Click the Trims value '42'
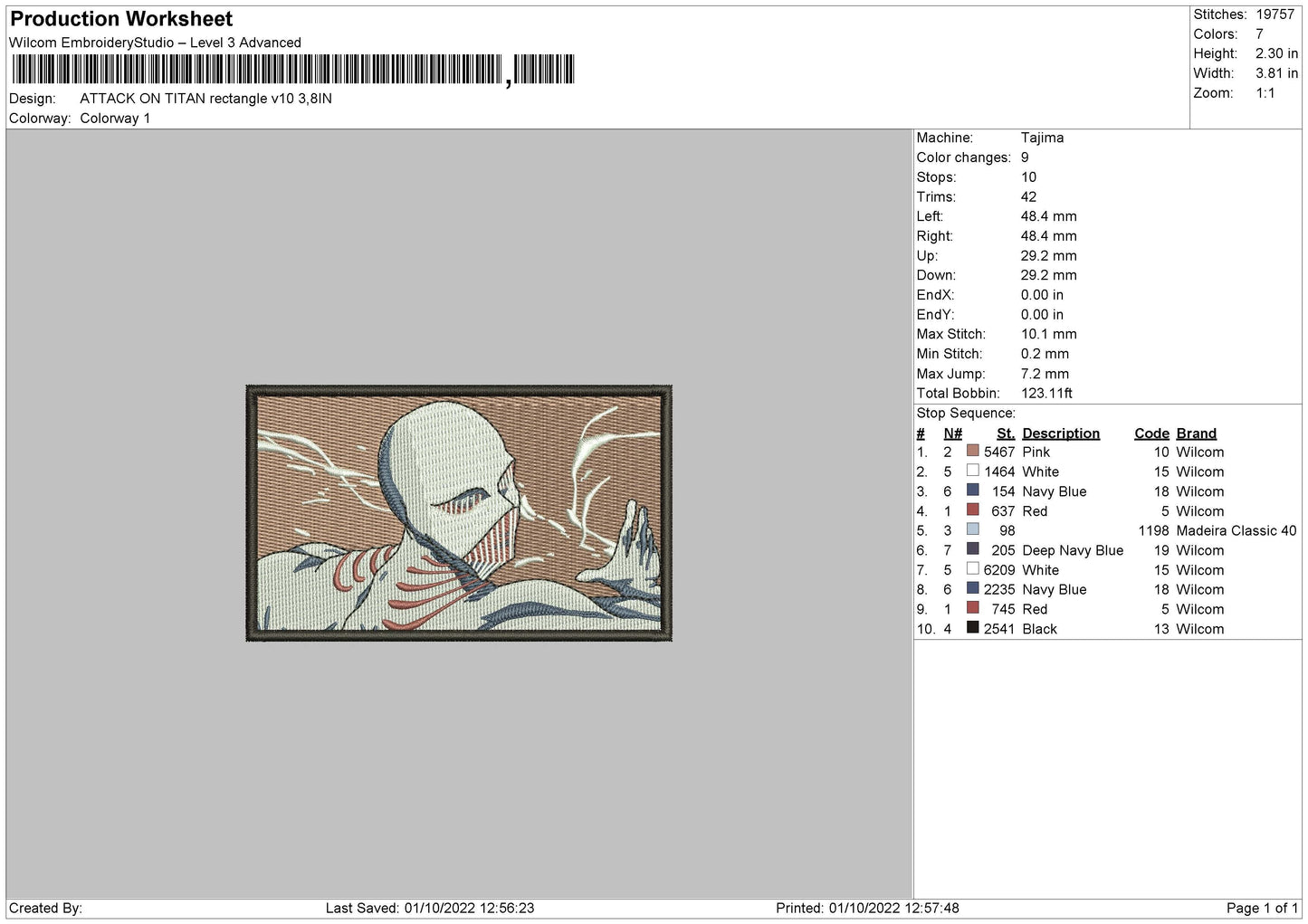The image size is (1308, 924). pos(1028,196)
